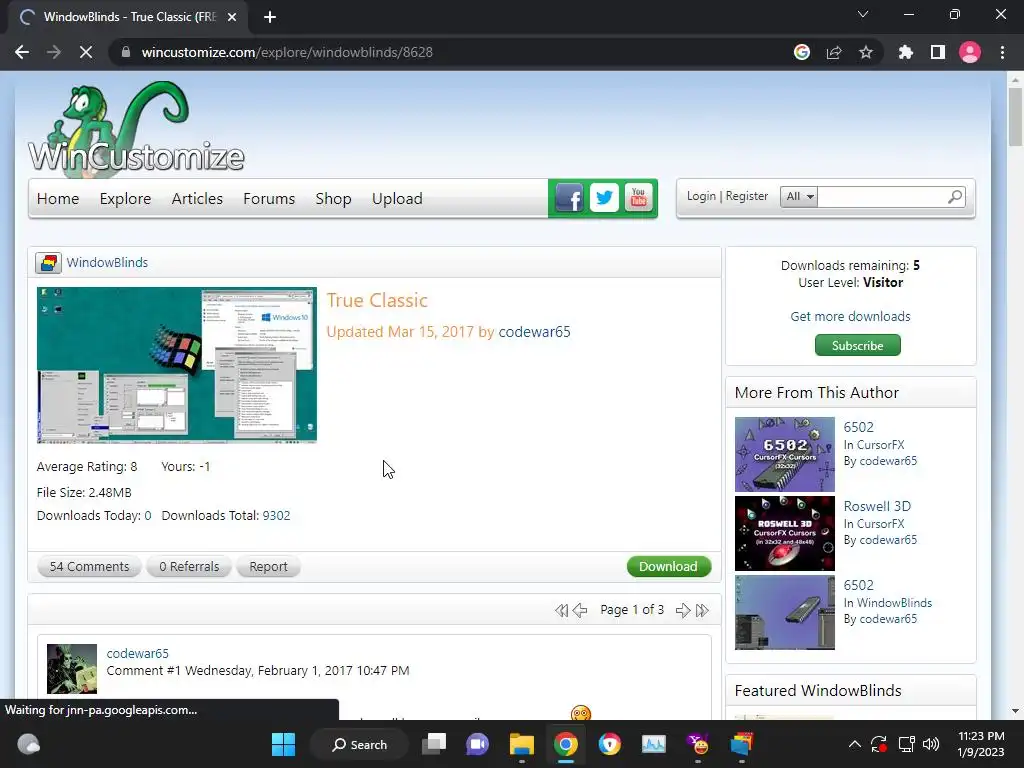Click the browser address bar URL
Image resolution: width=1024 pixels, height=768 pixels.
coord(287,52)
